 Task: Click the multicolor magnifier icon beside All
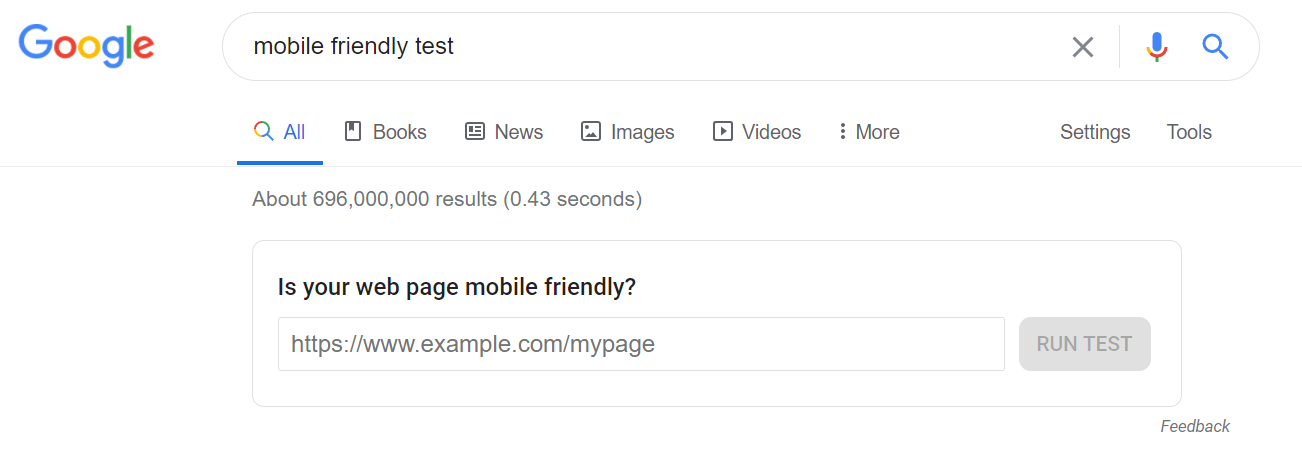[x=263, y=131]
